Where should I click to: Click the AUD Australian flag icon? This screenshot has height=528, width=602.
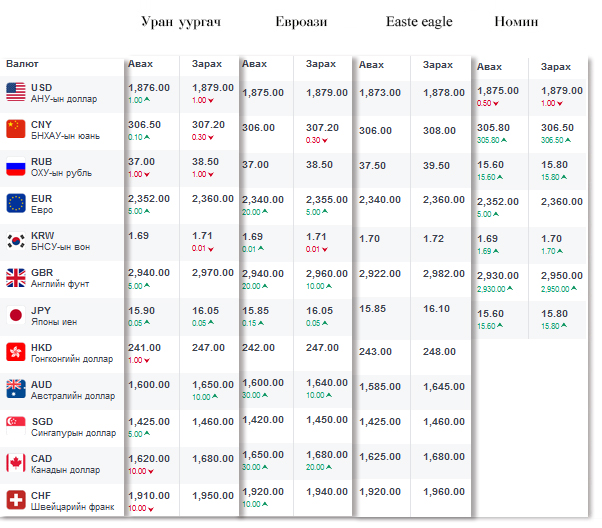click(x=15, y=389)
